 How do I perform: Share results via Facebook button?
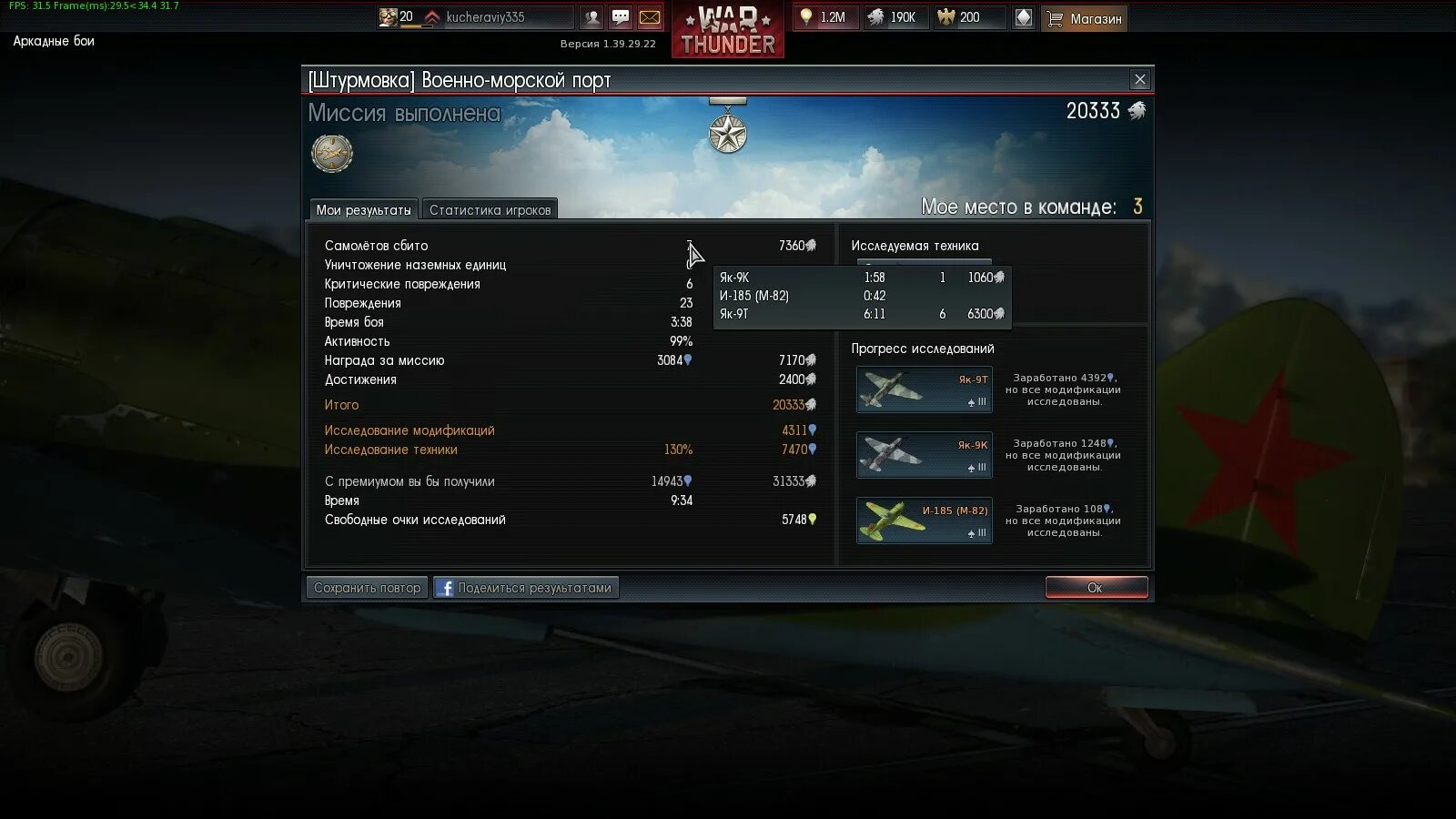pyautogui.click(x=526, y=588)
